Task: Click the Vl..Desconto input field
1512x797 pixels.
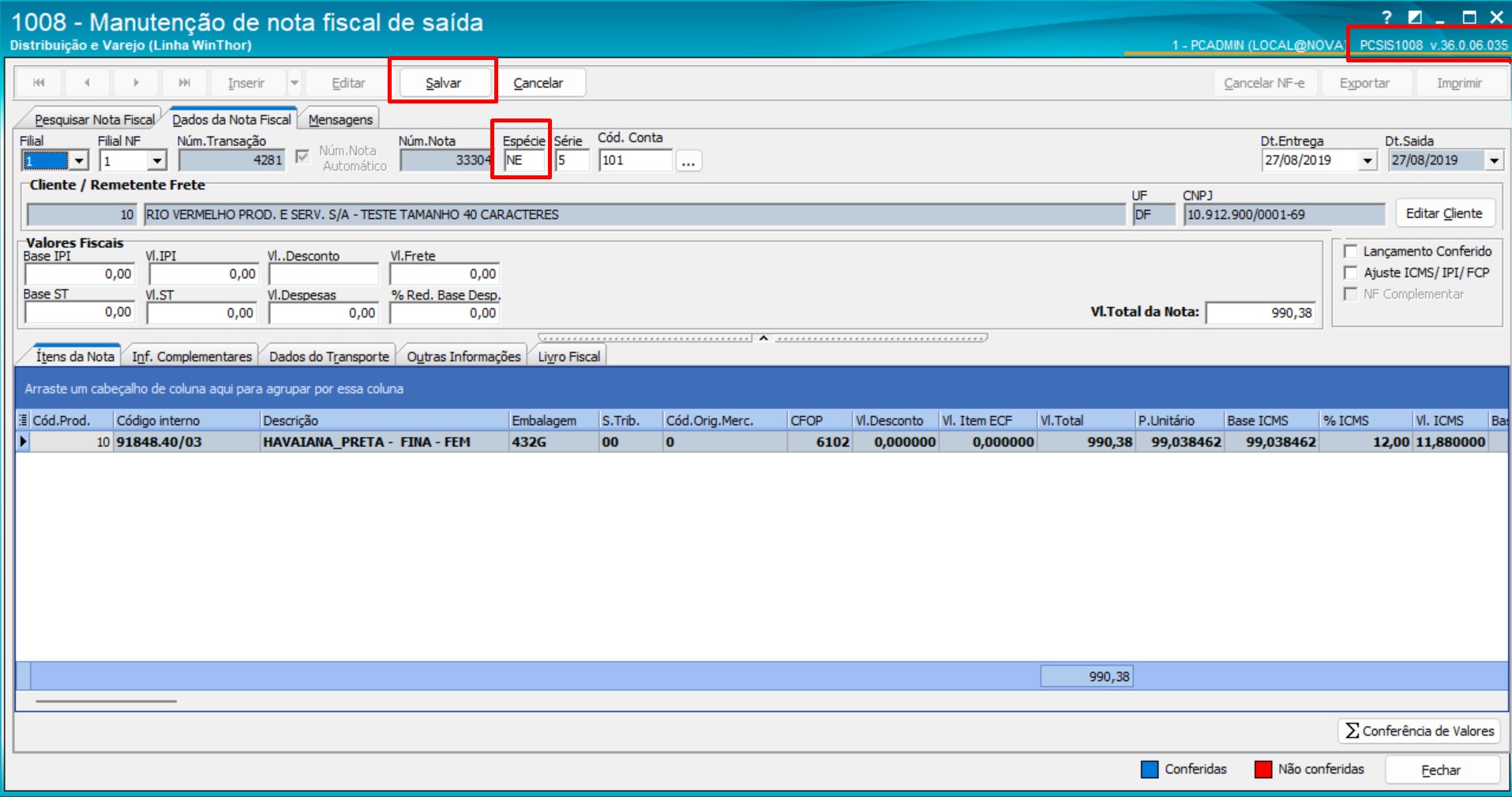Action: pyautogui.click(x=324, y=274)
